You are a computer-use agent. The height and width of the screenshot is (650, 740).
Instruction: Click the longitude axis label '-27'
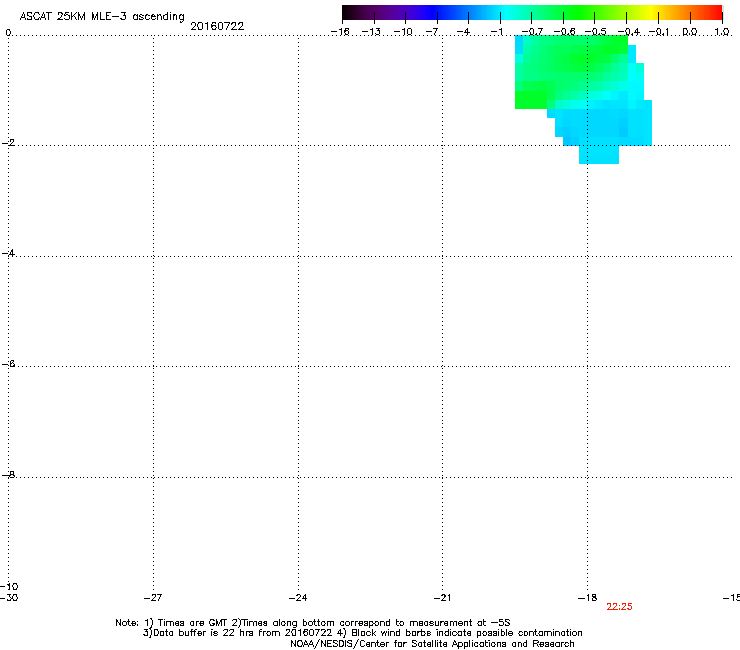(x=153, y=598)
